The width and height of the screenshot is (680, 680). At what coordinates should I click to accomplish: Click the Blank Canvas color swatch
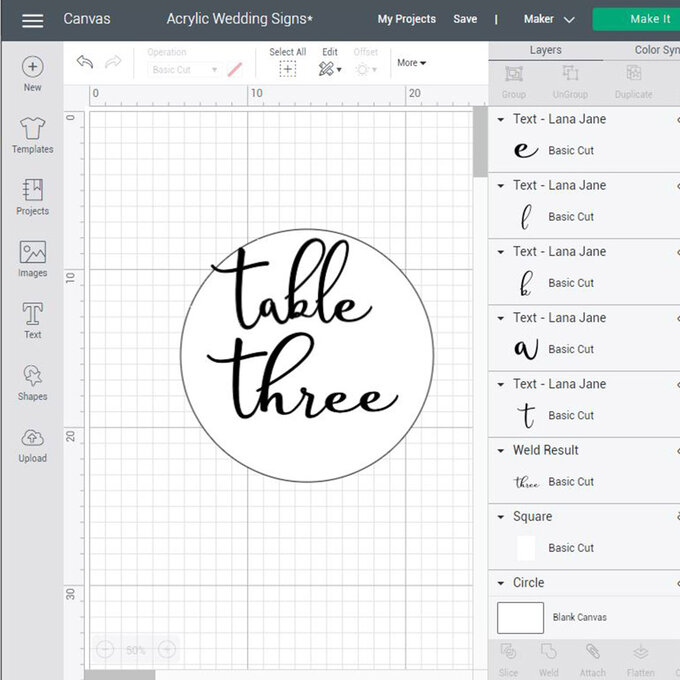click(x=520, y=617)
